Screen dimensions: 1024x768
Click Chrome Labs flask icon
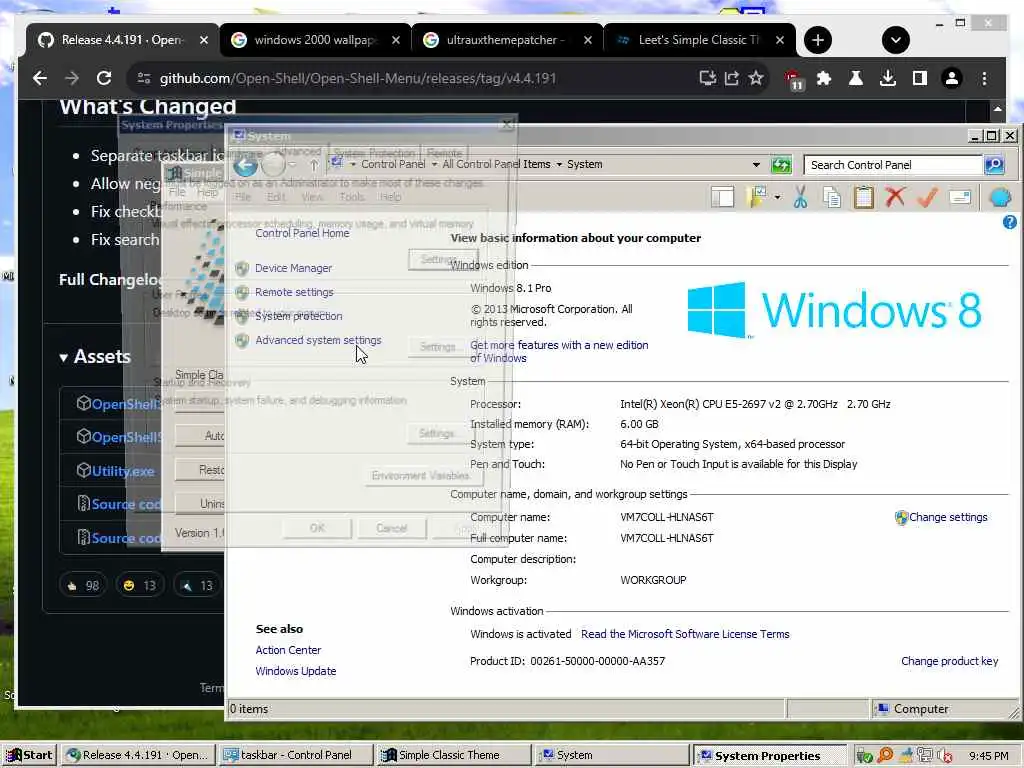(856, 78)
